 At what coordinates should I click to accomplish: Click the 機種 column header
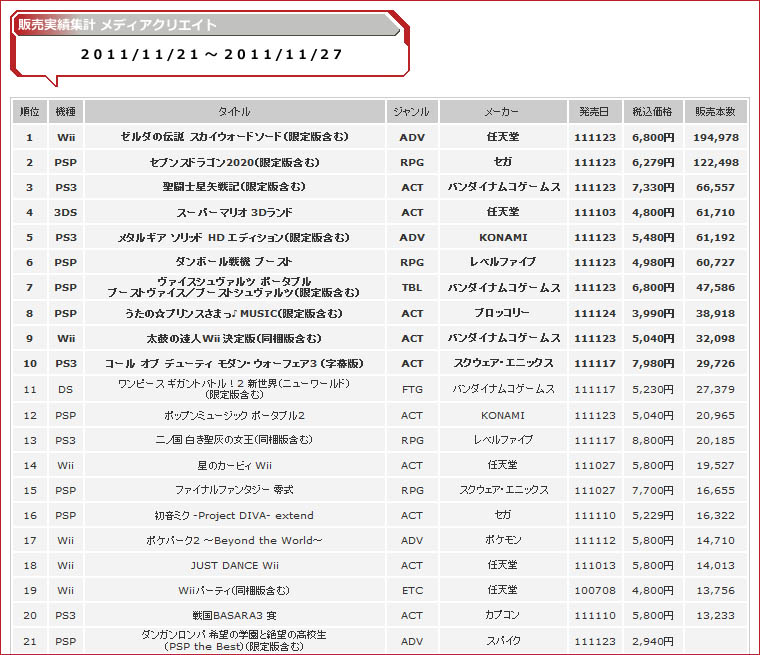click(x=65, y=112)
